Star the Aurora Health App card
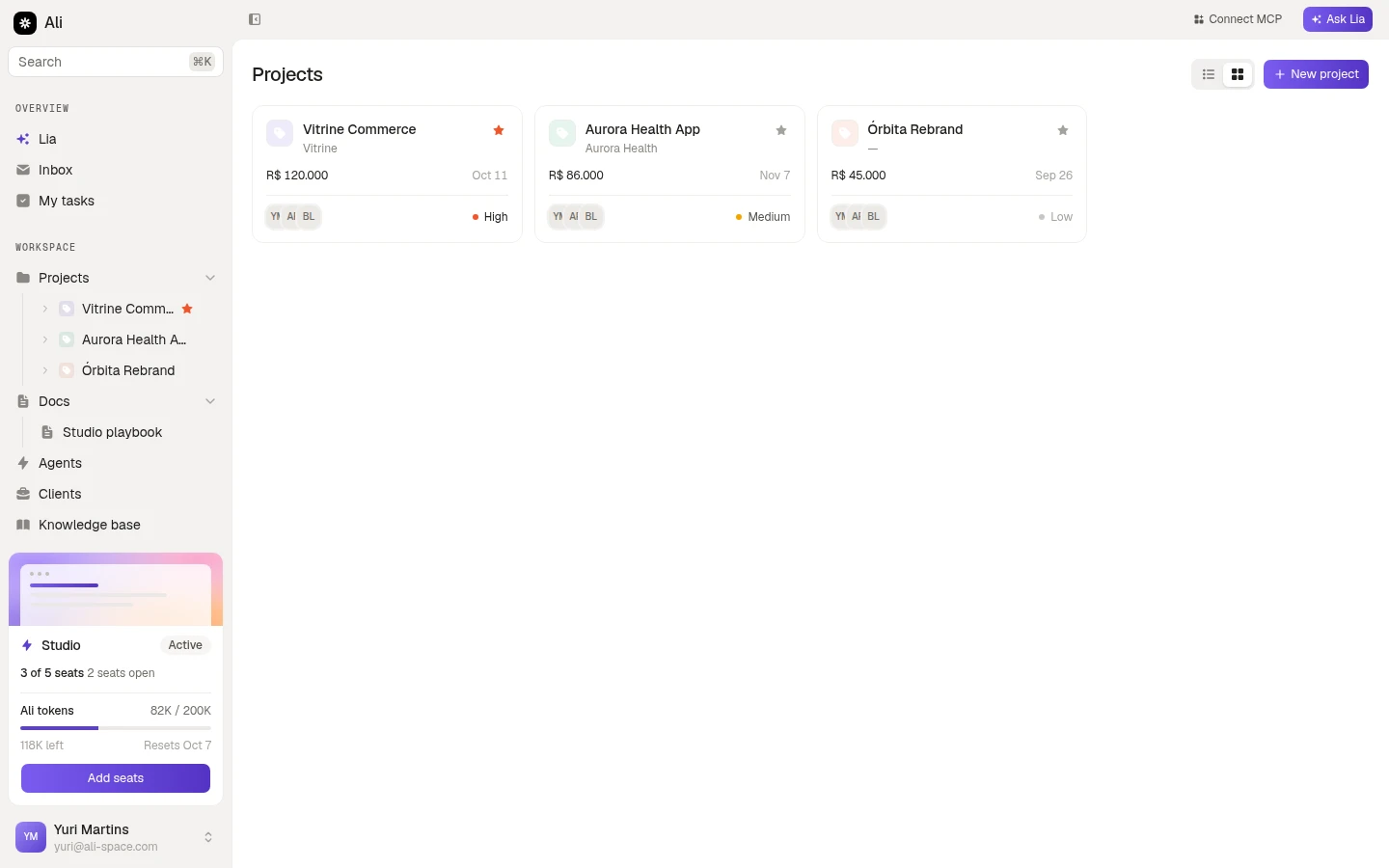1389x868 pixels. click(781, 130)
